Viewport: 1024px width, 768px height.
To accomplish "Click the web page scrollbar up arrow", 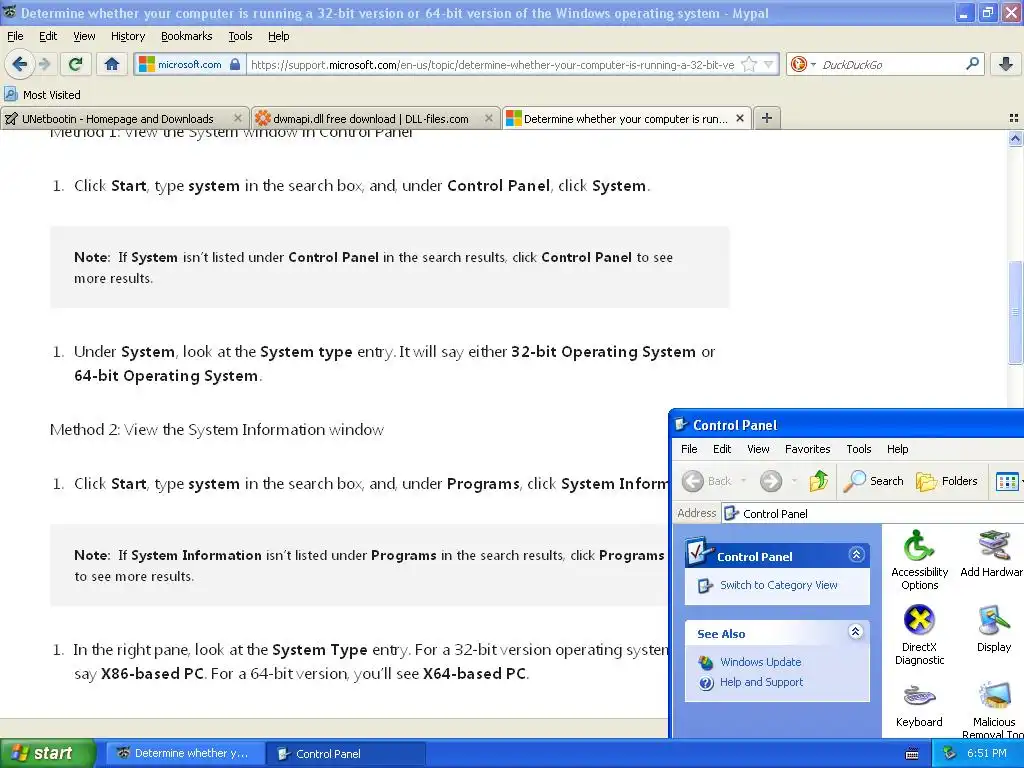I will click(1015, 138).
